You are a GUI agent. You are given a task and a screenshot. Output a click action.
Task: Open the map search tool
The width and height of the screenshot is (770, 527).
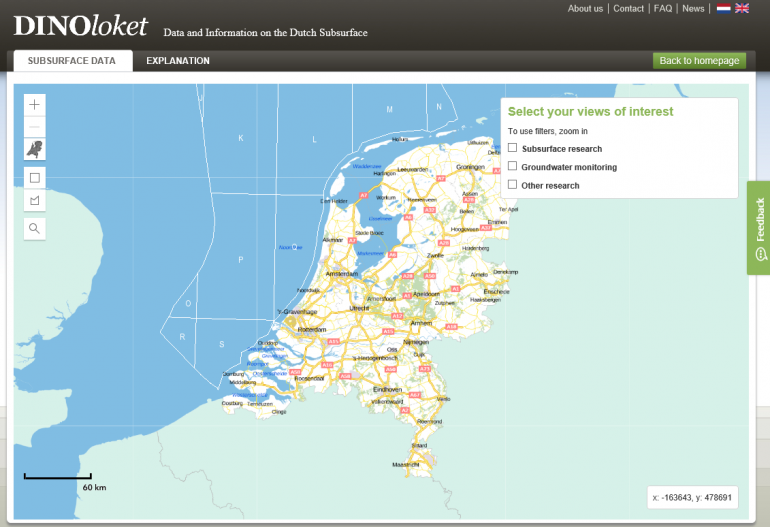point(35,229)
